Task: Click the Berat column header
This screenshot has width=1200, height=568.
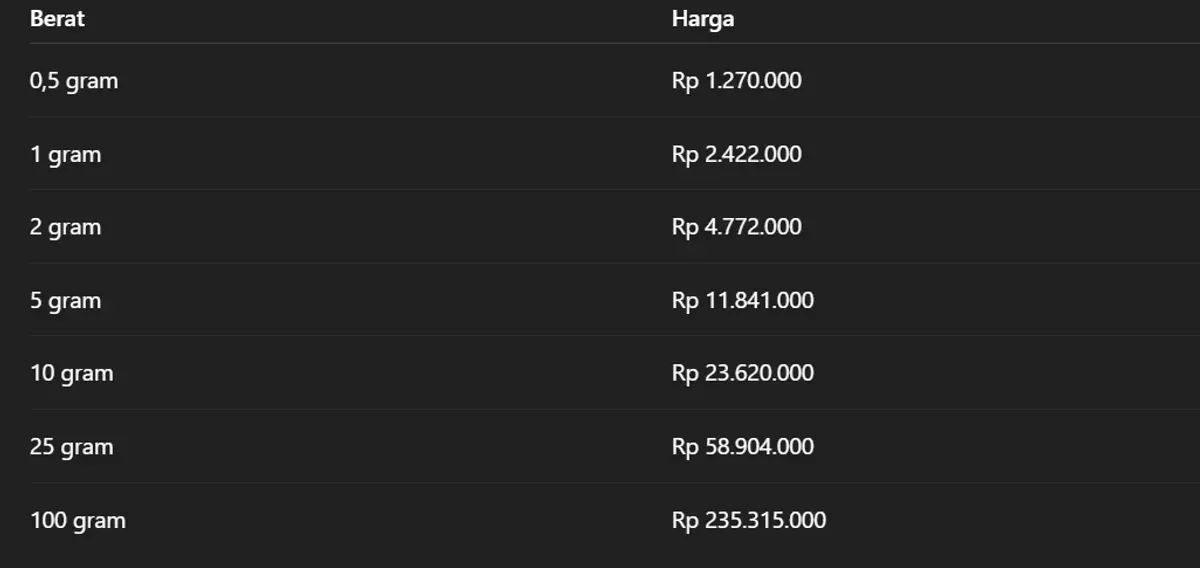Action: pyautogui.click(x=57, y=19)
